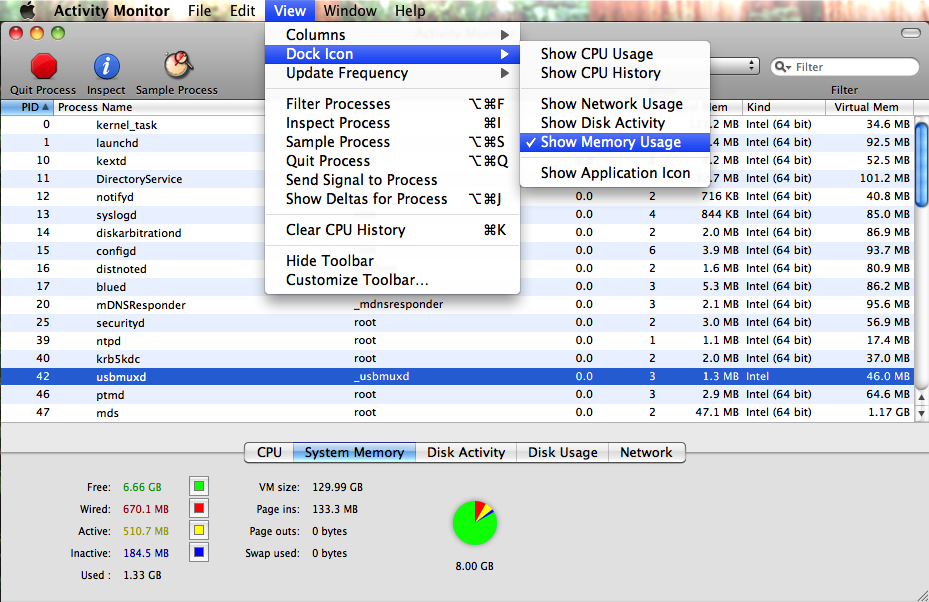This screenshot has height=602, width=929.
Task: Click the blue Inspect info icon
Action: pyautogui.click(x=107, y=66)
